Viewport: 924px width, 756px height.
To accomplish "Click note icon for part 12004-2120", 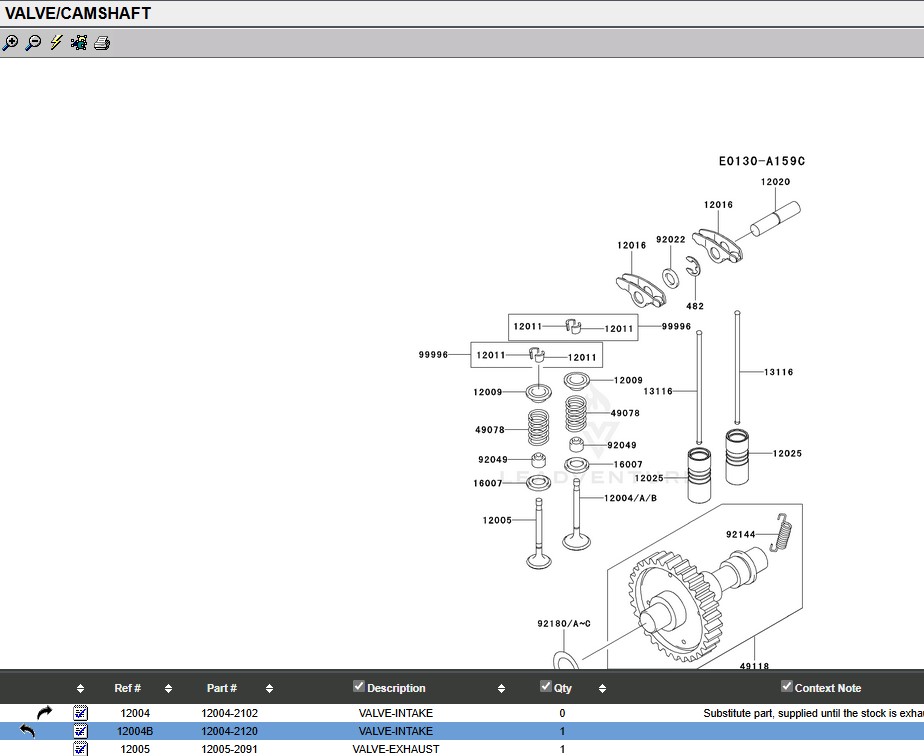I will [x=81, y=731].
